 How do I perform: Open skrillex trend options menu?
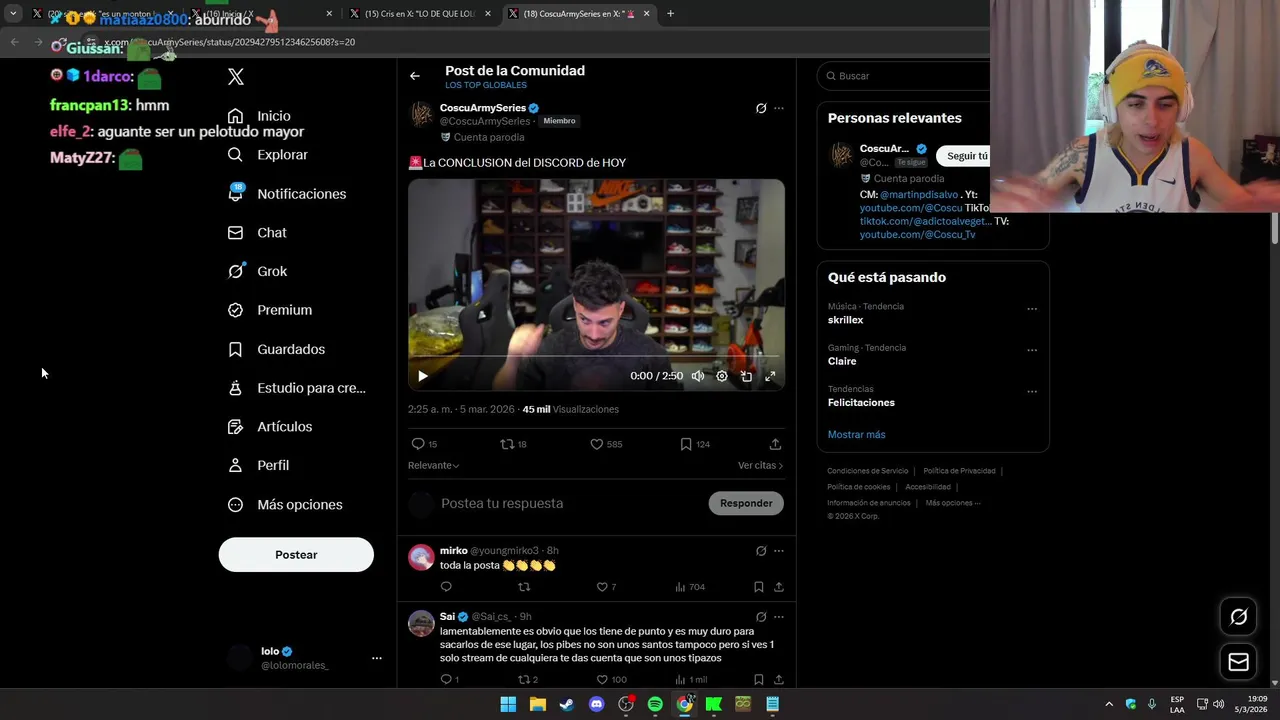point(1032,309)
